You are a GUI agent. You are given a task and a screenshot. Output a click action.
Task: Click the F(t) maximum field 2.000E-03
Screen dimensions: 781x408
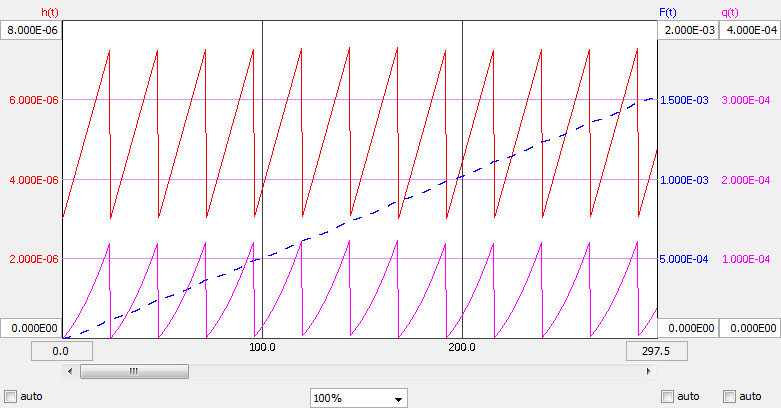(689, 31)
